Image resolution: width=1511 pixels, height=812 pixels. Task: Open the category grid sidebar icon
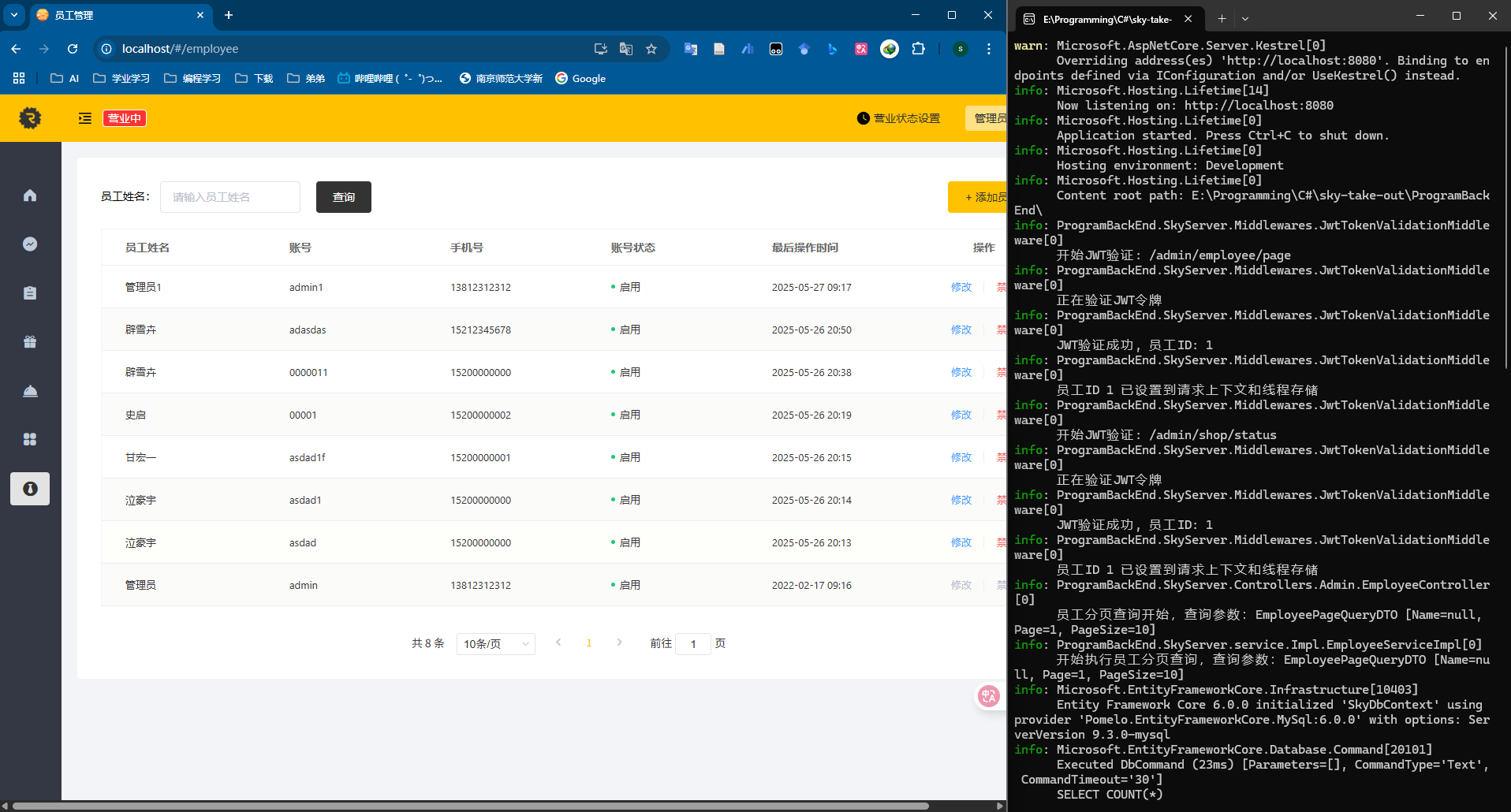tap(30, 439)
